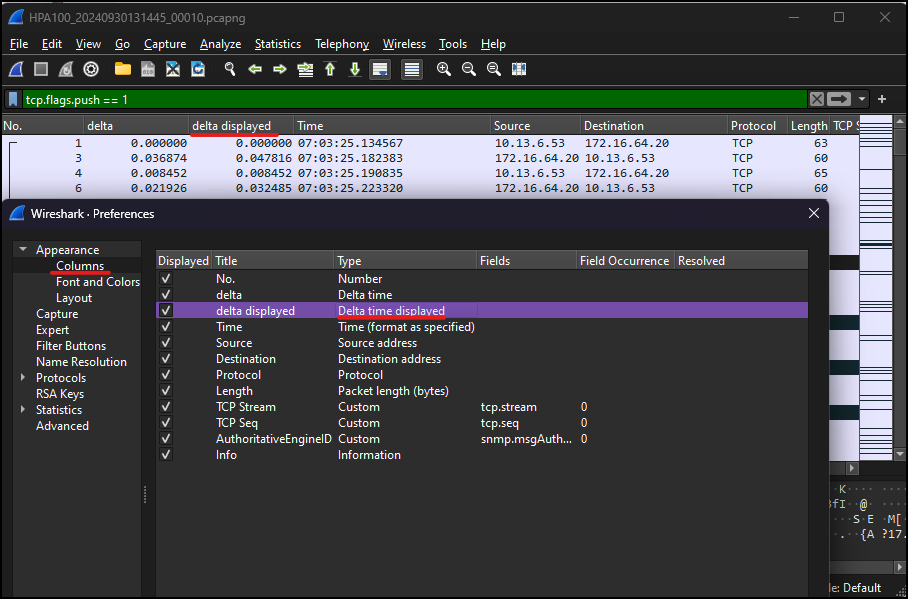Jump to last packet green down arrow
The width and height of the screenshot is (908, 599).
coord(355,70)
